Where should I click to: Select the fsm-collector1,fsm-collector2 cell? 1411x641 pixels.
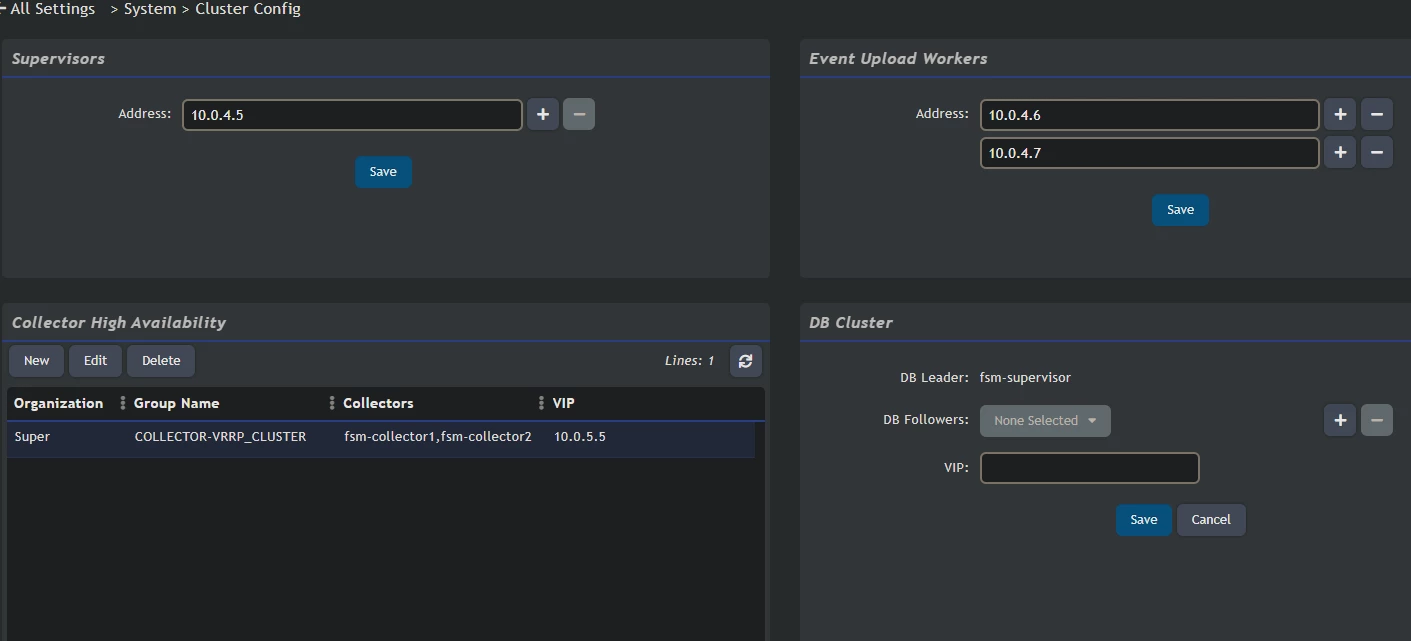(438, 437)
